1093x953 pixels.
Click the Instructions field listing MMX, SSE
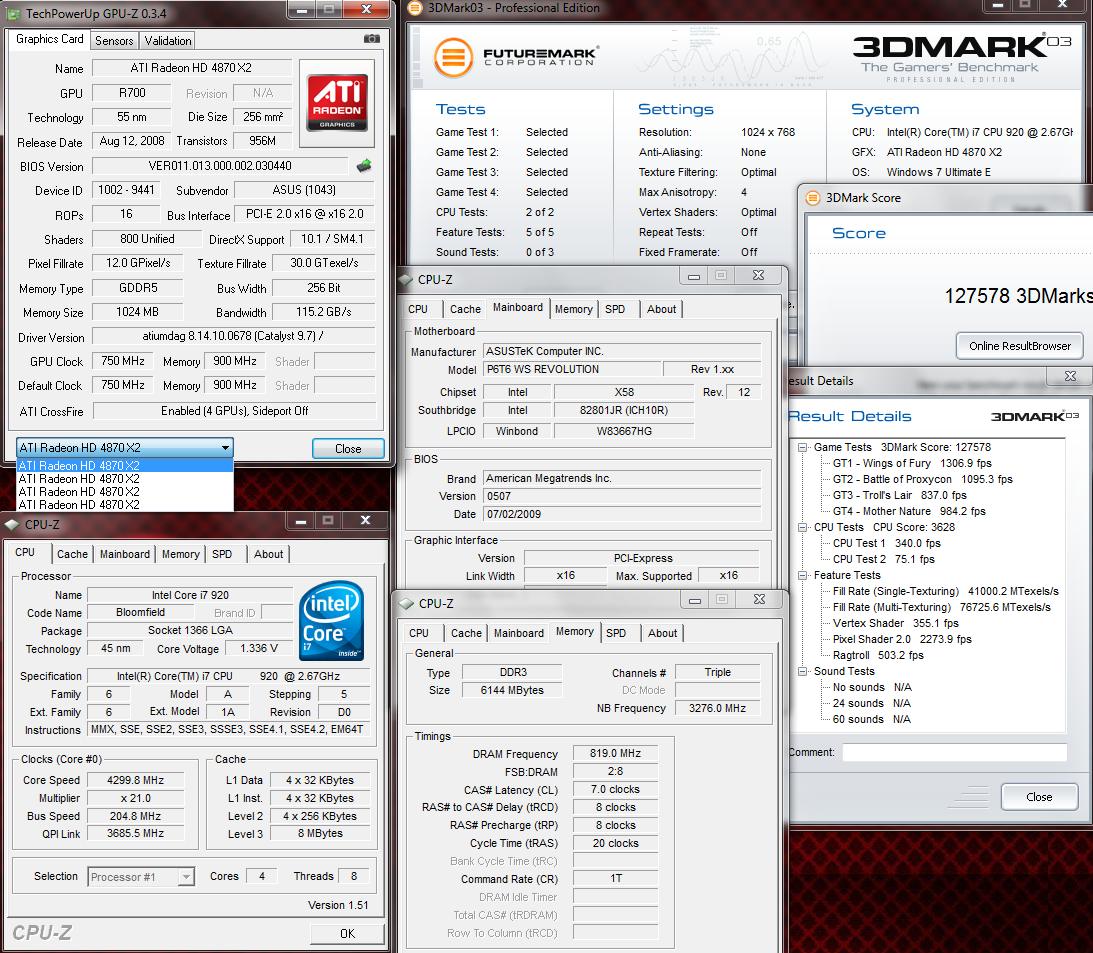point(227,730)
